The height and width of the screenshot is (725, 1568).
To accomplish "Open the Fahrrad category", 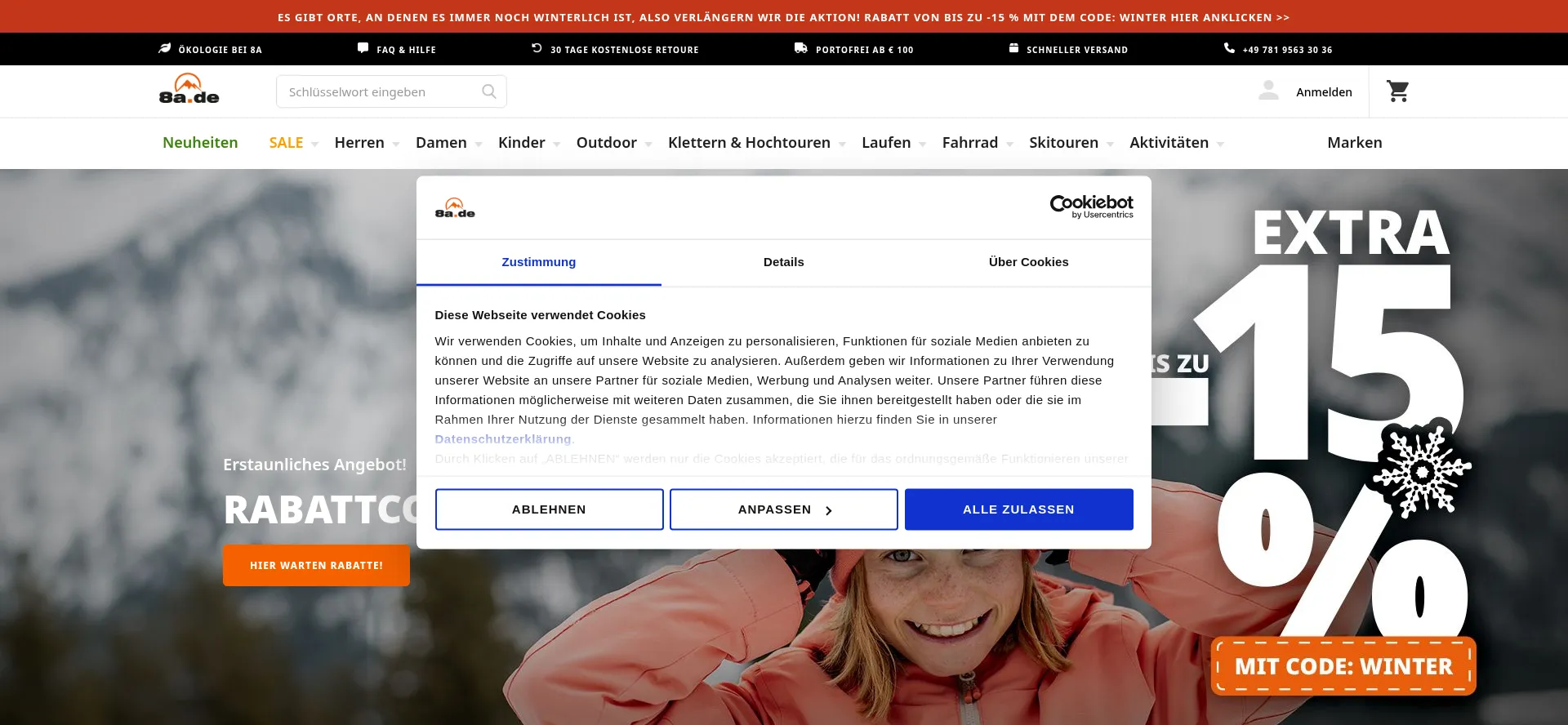I will pyautogui.click(x=970, y=143).
